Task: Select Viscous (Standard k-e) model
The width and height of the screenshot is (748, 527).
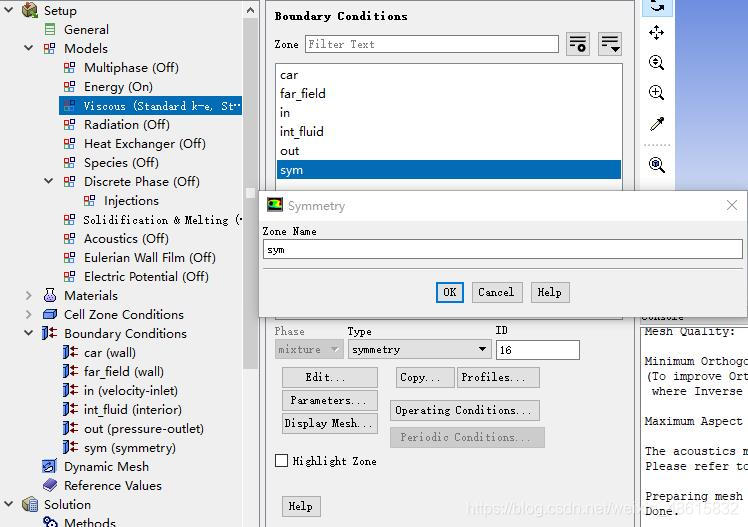Action: [151, 105]
